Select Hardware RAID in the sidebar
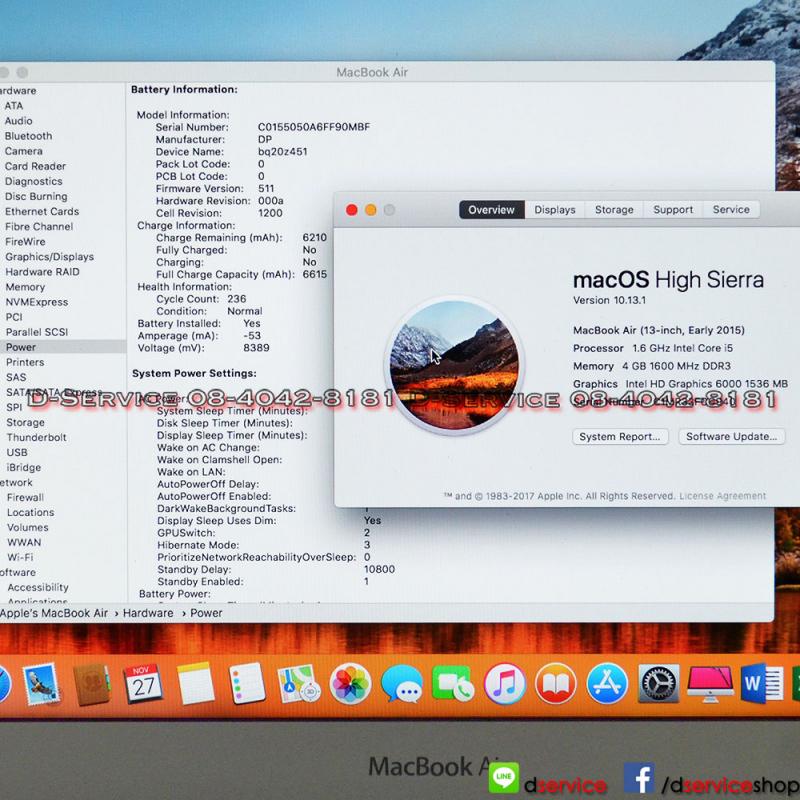800x800 pixels. pos(42,272)
